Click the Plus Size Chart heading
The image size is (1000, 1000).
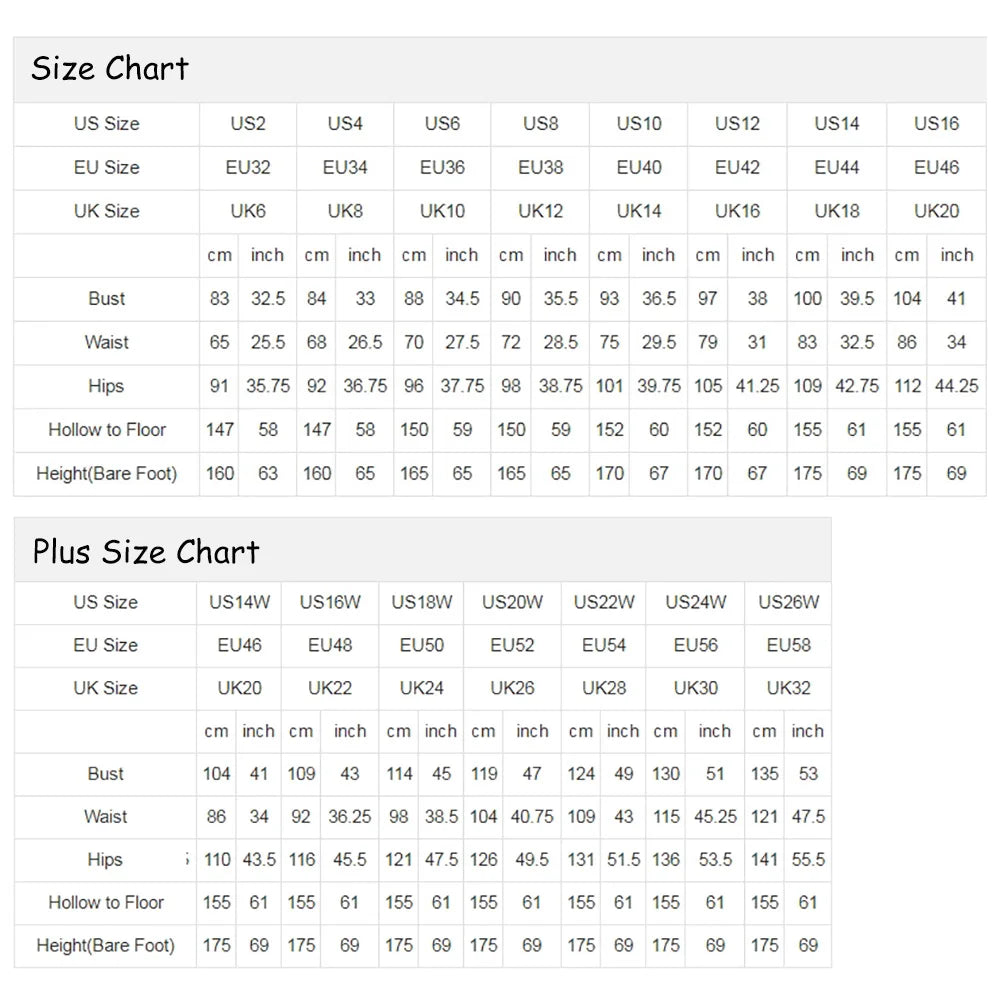(146, 551)
